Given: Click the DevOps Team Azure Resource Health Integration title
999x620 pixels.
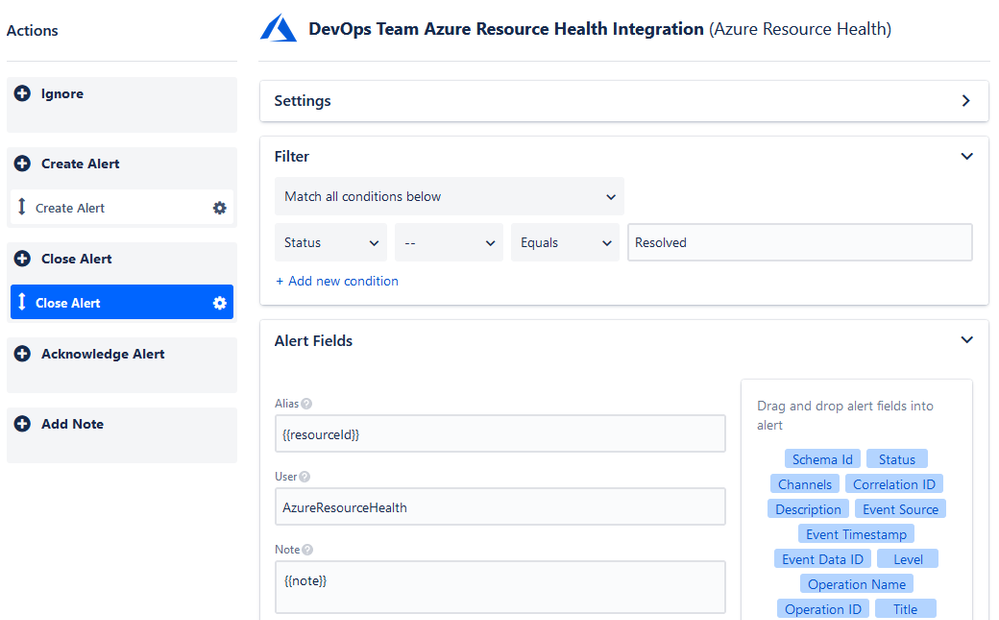Looking at the screenshot, I should click(x=506, y=29).
